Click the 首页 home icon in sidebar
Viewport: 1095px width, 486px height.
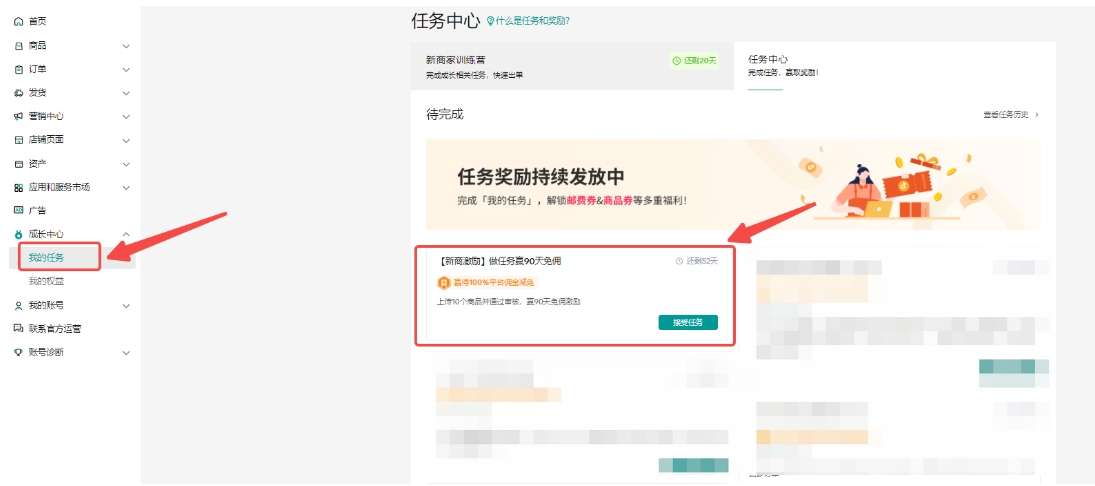click(x=18, y=21)
